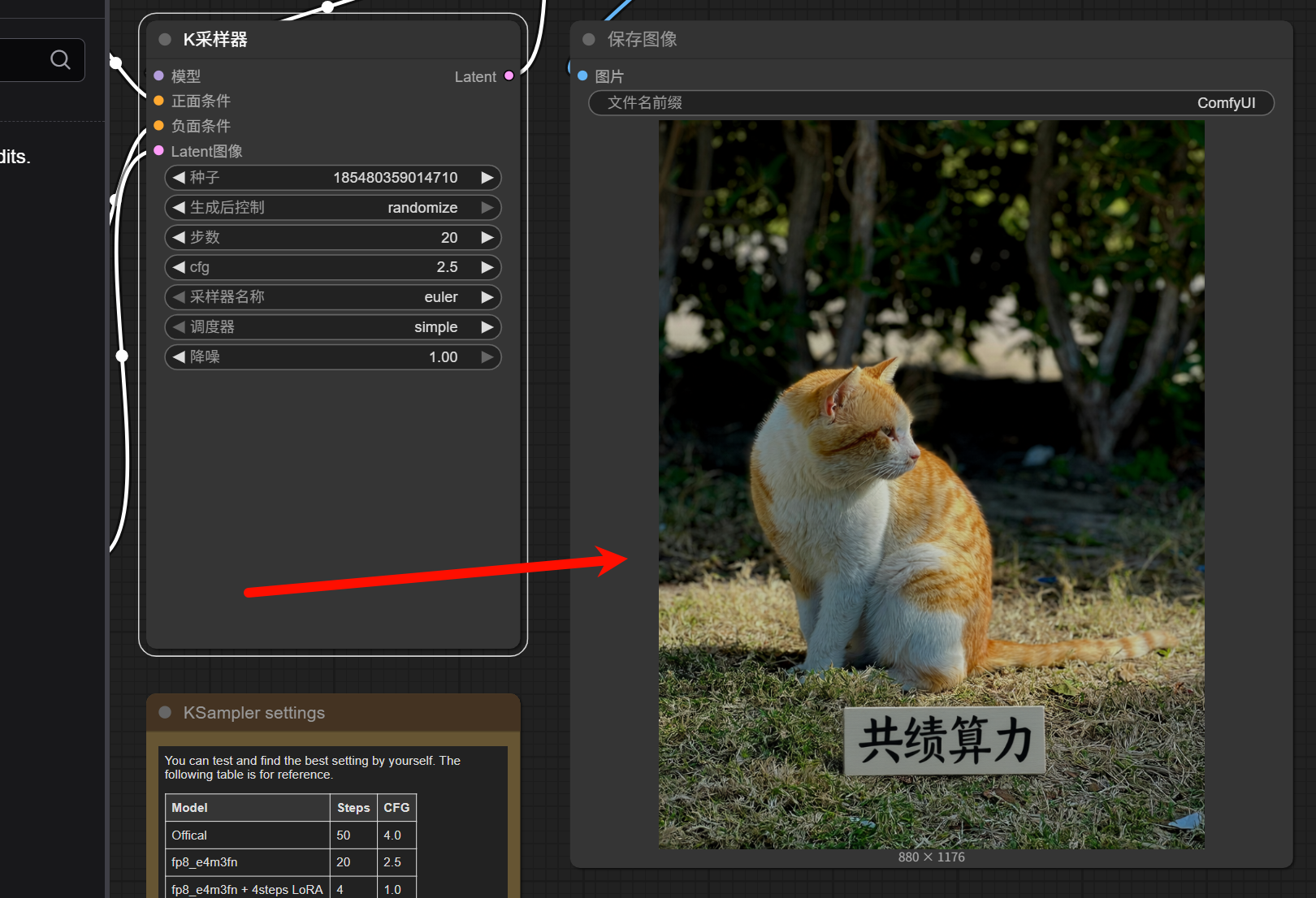Image resolution: width=1316 pixels, height=898 pixels.
Task: Click the 降噪 denoise value field
Action: coord(333,357)
